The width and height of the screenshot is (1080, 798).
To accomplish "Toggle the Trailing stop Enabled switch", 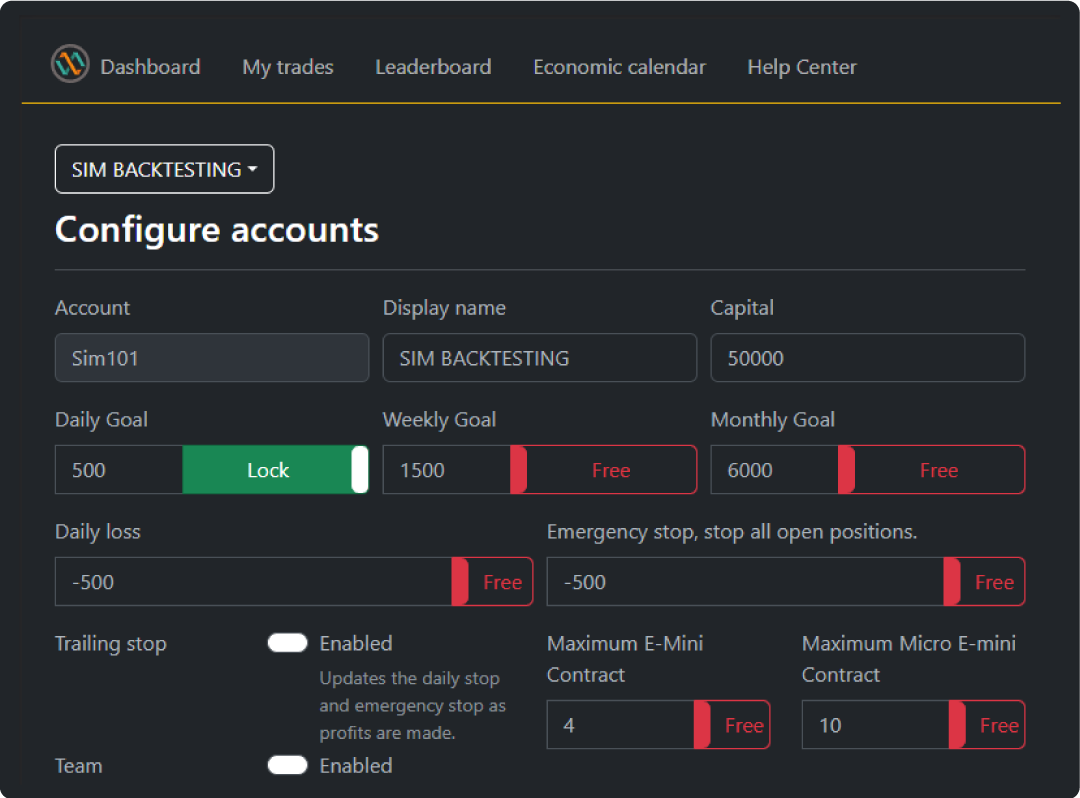I will click(x=287, y=643).
